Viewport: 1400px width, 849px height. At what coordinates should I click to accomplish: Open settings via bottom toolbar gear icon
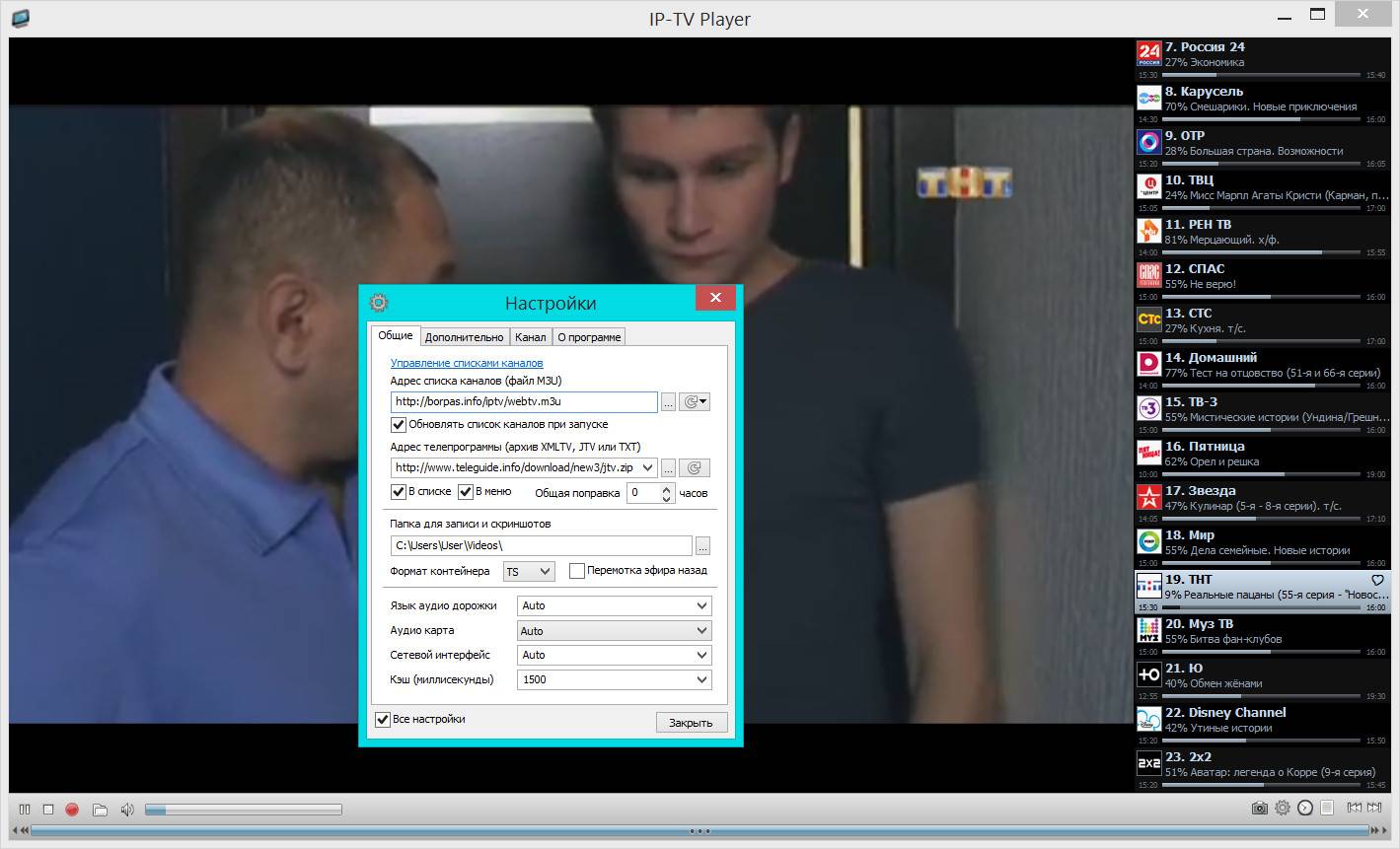[x=1283, y=808]
